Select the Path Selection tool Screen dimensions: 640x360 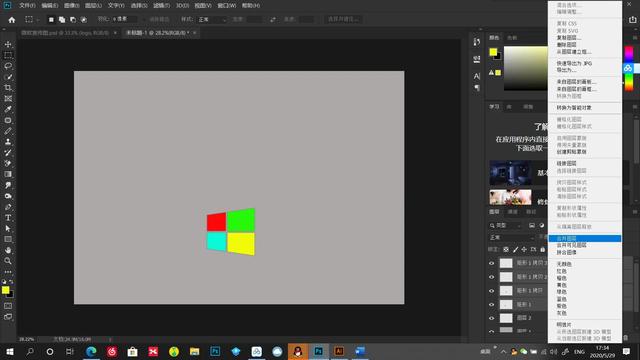click(8, 229)
